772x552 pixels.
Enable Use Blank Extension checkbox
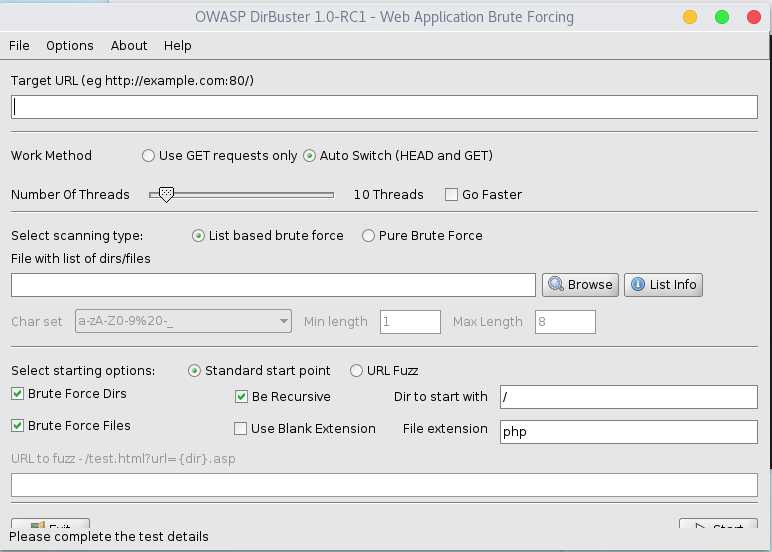(x=240, y=428)
